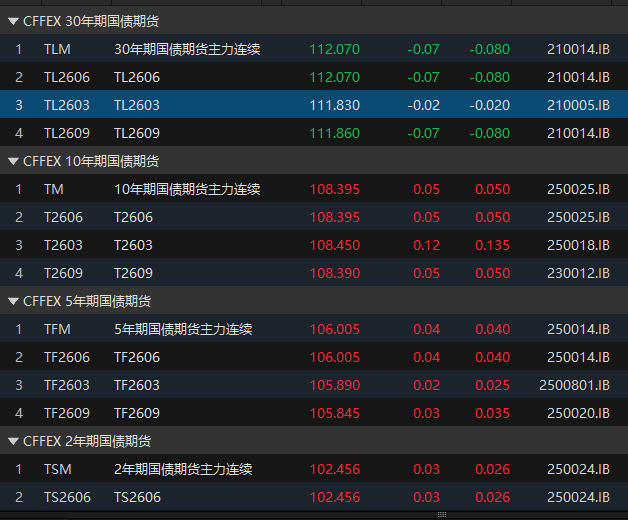Open 2年期国债期货主力连续 row name
628x520 pixels.
tap(183, 469)
